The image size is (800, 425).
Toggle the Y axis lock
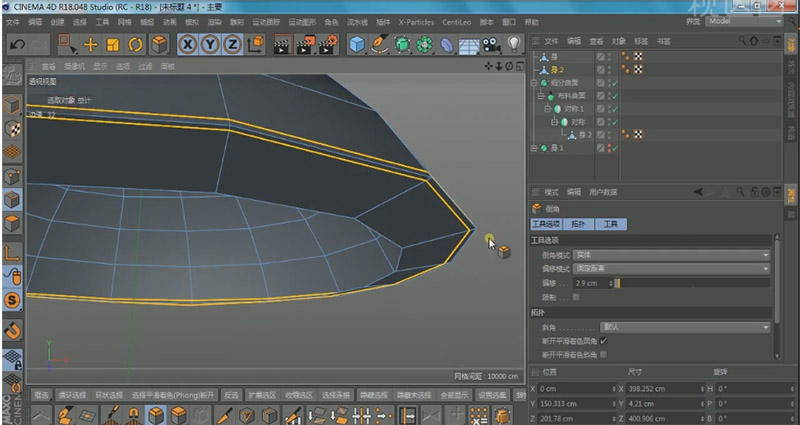coord(210,44)
